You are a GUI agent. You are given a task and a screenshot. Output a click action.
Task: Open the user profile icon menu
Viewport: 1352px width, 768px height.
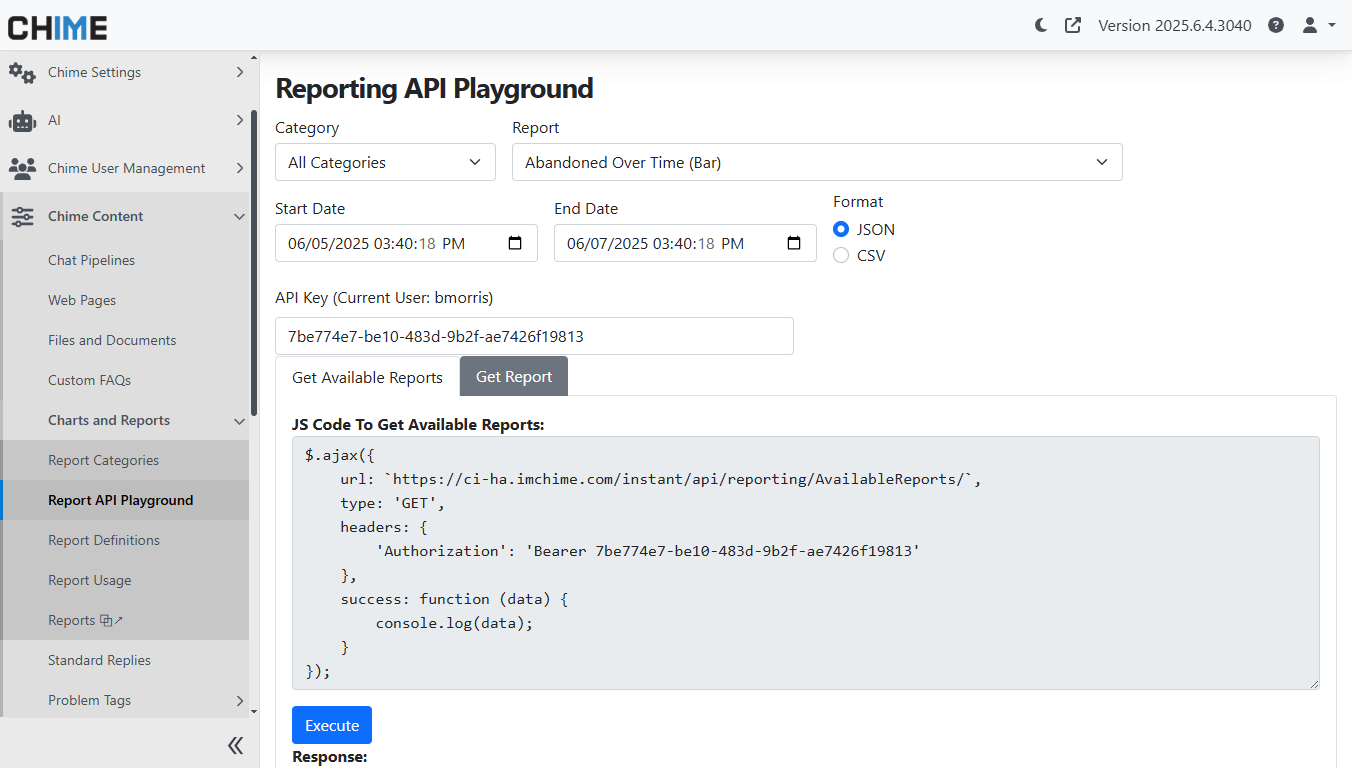pos(1310,25)
